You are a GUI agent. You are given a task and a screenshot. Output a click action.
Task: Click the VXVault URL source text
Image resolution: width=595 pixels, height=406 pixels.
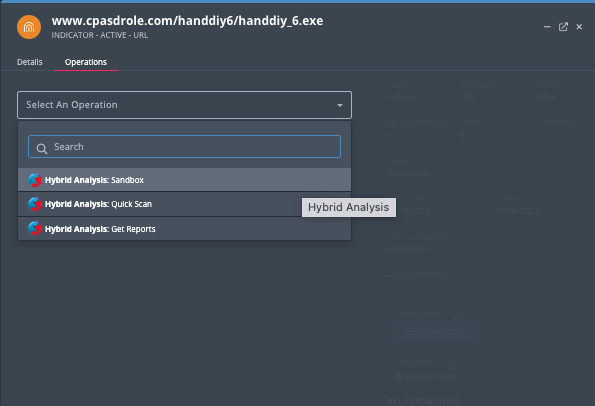click(409, 173)
